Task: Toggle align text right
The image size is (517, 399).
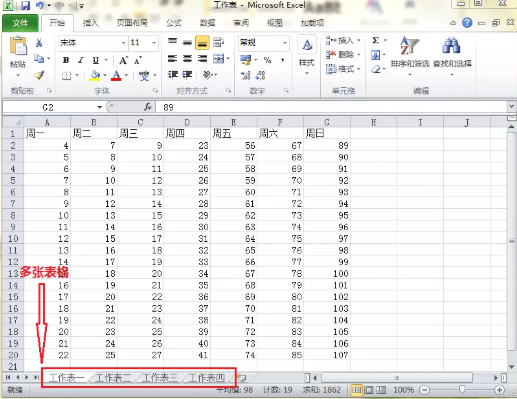Action: click(202, 59)
